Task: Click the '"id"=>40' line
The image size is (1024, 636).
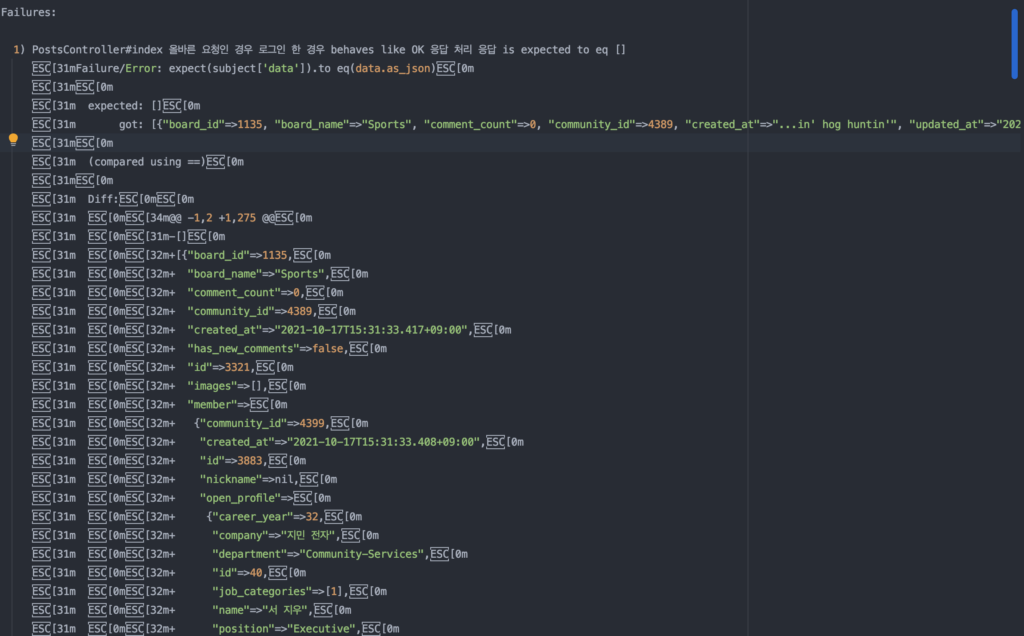Action: tap(168, 573)
